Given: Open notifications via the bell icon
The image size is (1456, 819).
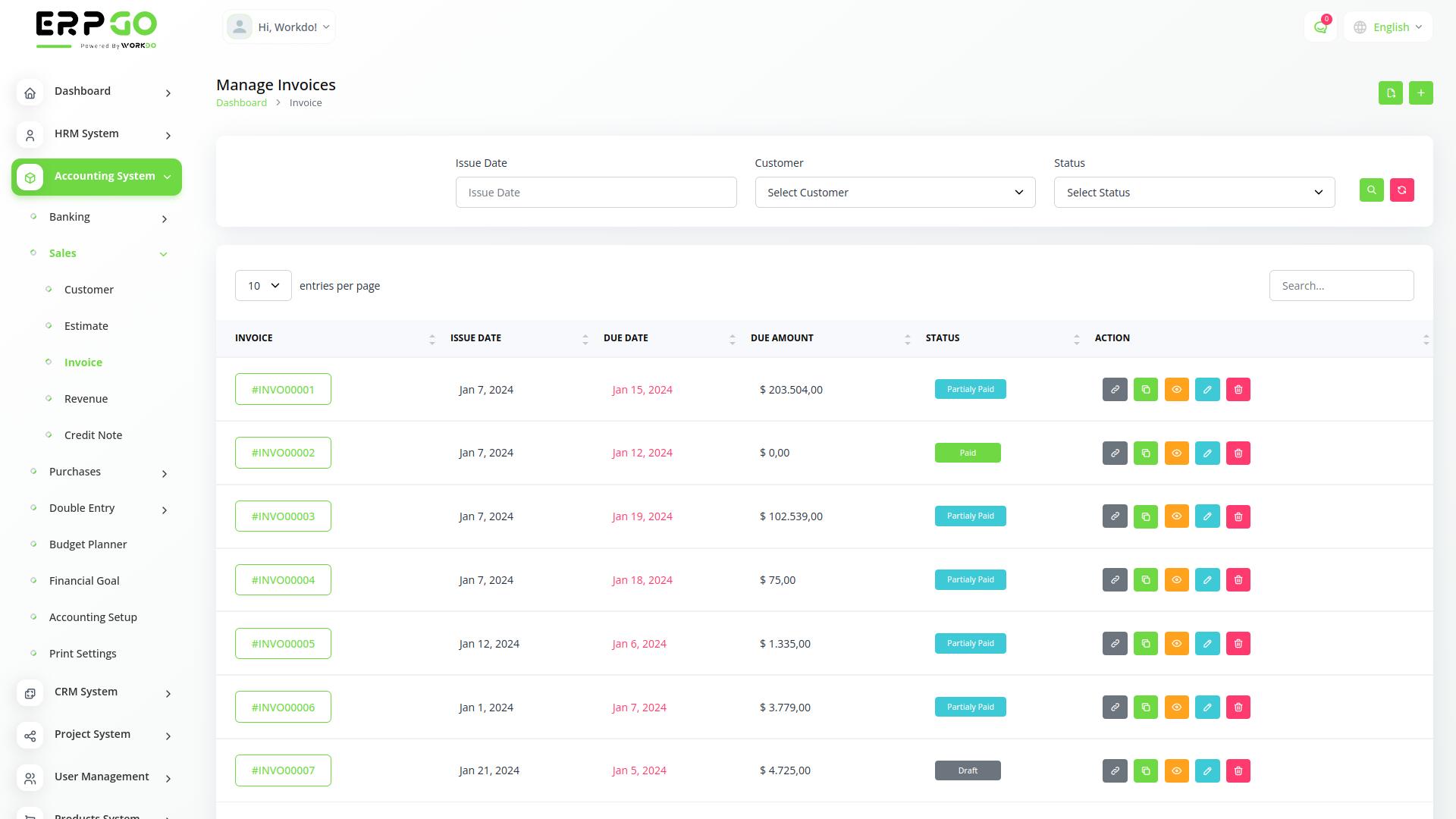Looking at the screenshot, I should coord(1320,27).
